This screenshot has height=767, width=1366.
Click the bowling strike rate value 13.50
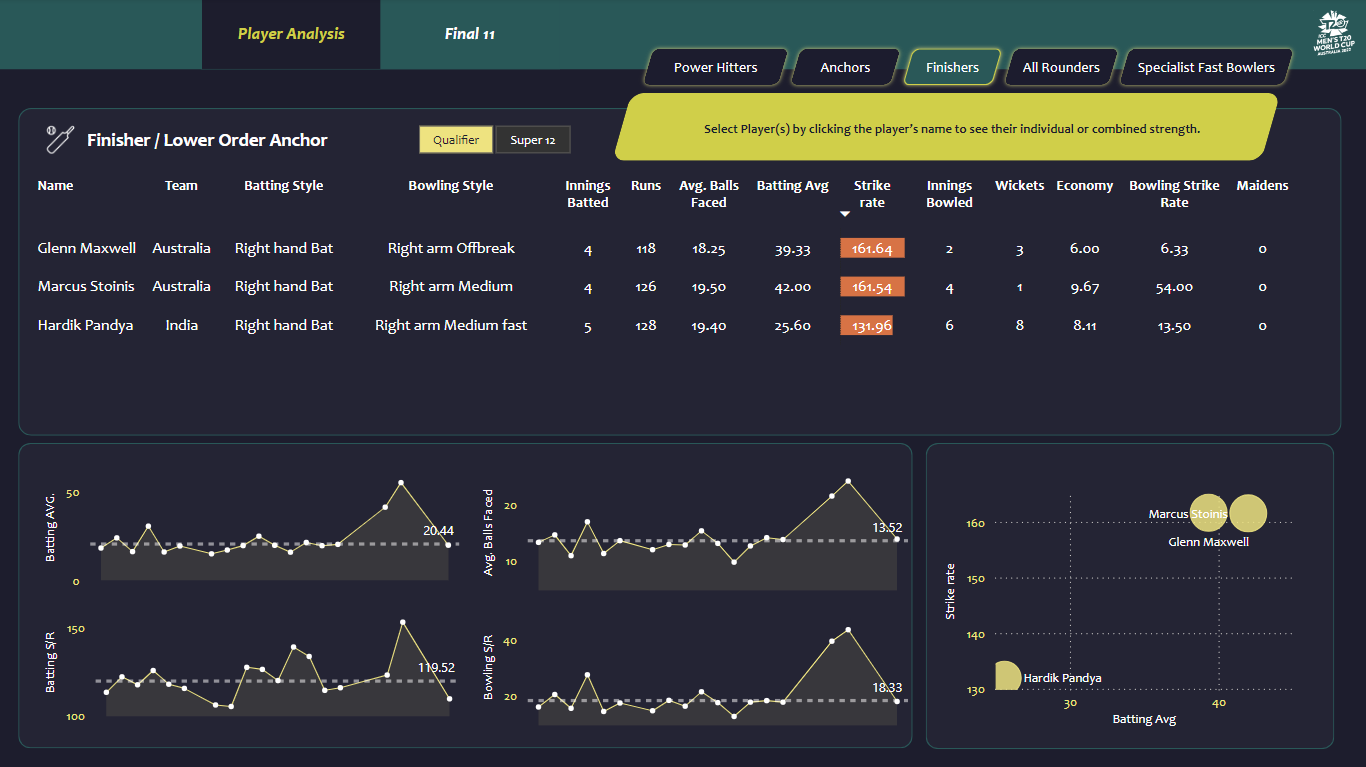click(x=1174, y=326)
